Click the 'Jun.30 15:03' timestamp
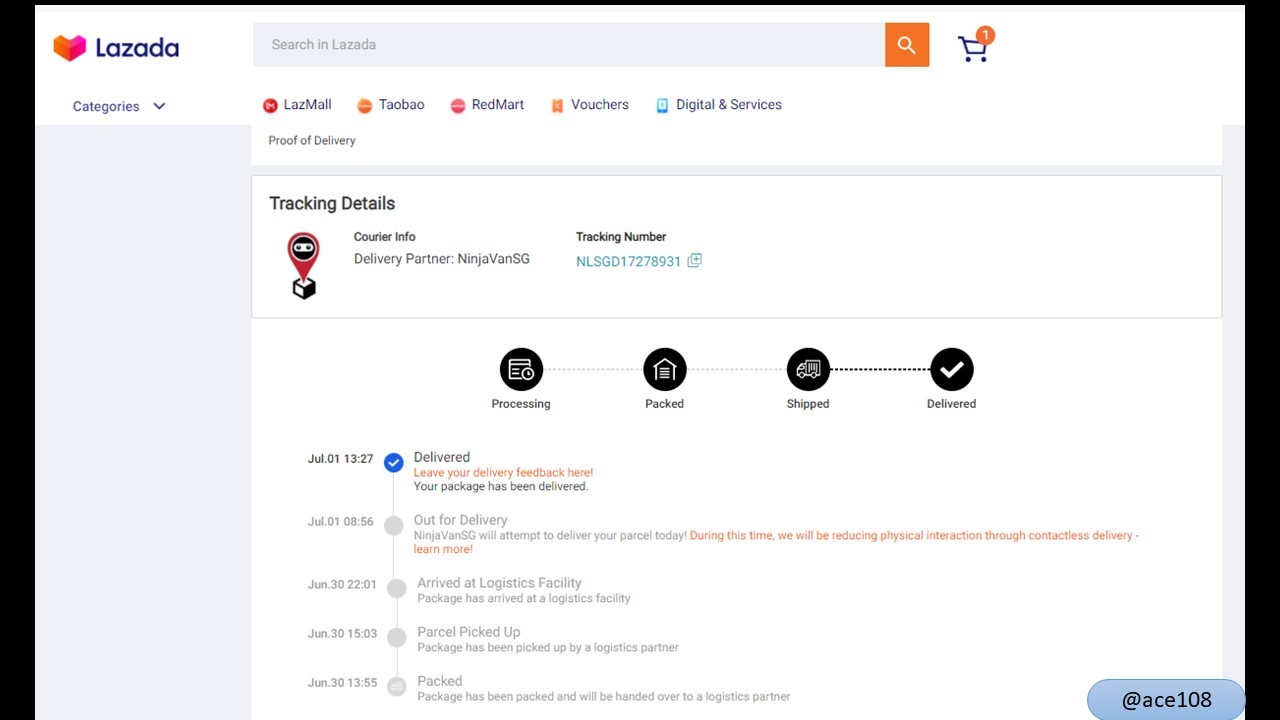Image resolution: width=1280 pixels, height=720 pixels. [x=342, y=634]
